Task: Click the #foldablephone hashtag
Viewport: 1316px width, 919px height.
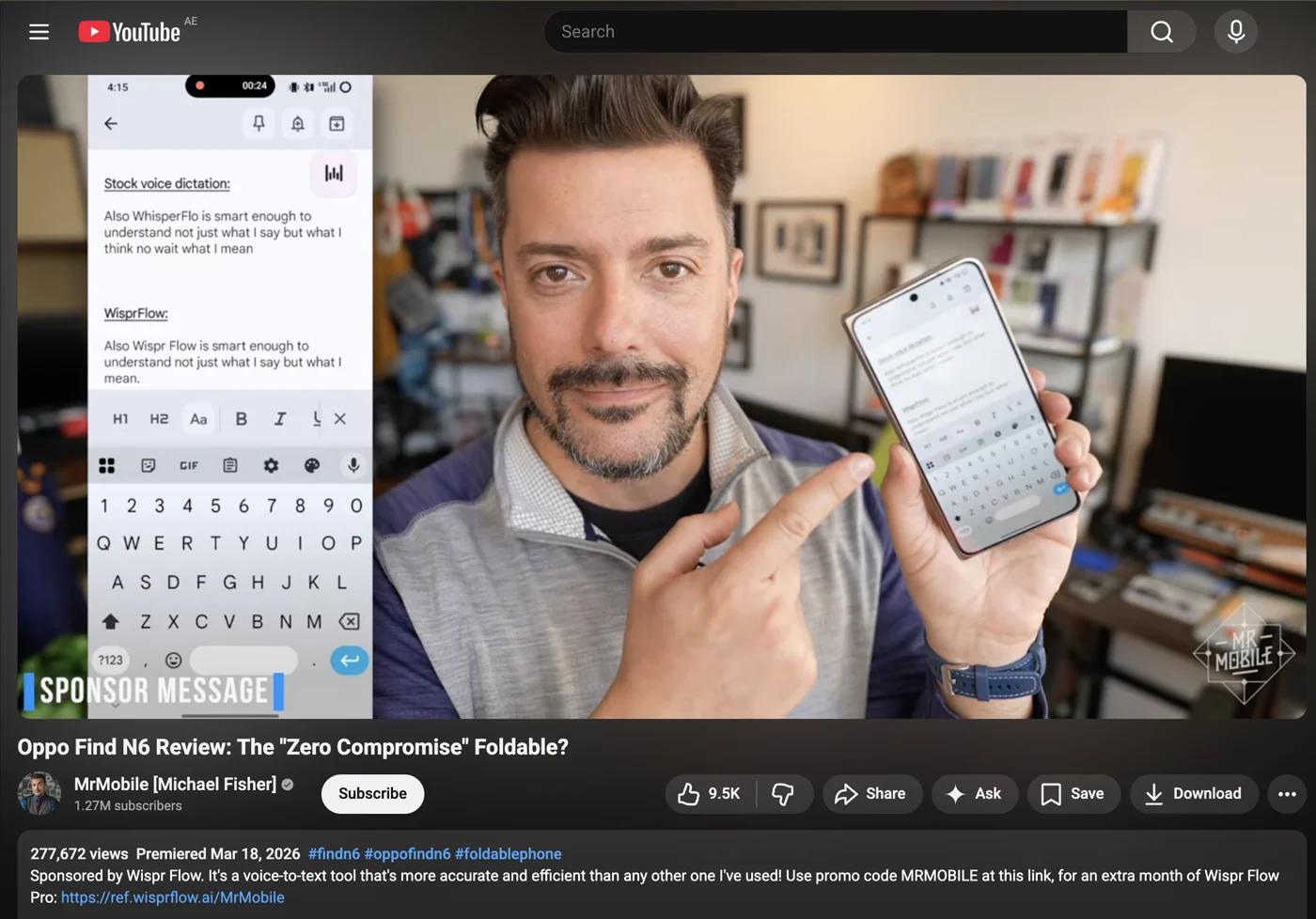Action: click(508, 853)
